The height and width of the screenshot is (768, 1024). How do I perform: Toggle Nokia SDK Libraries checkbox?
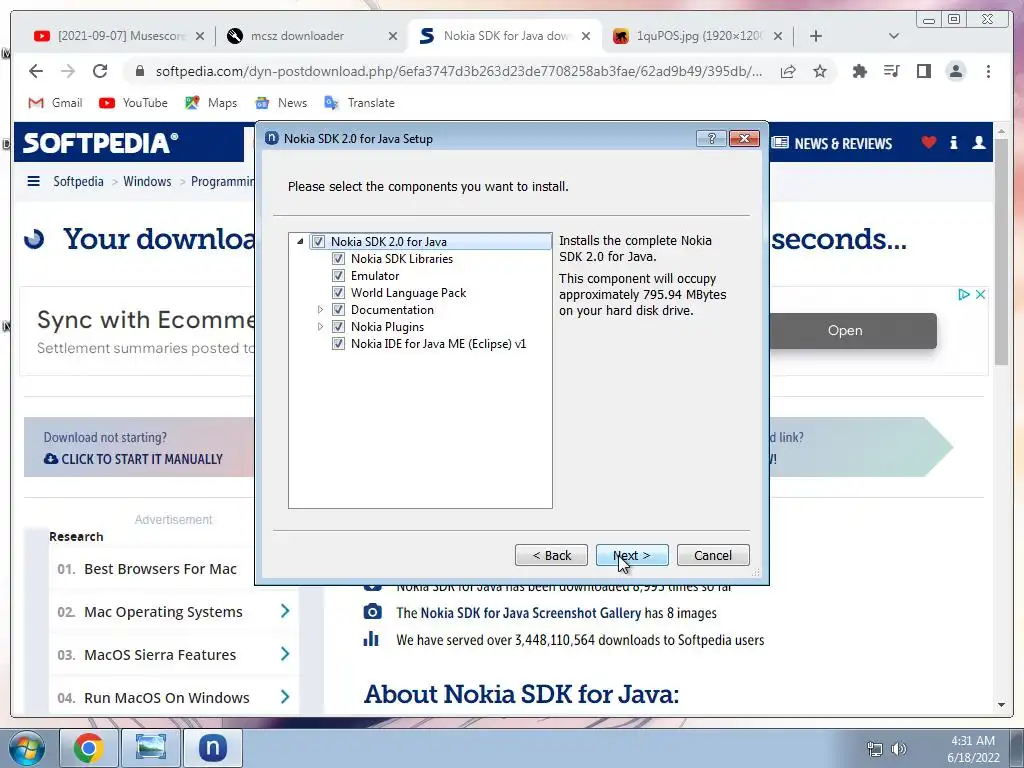coord(338,259)
